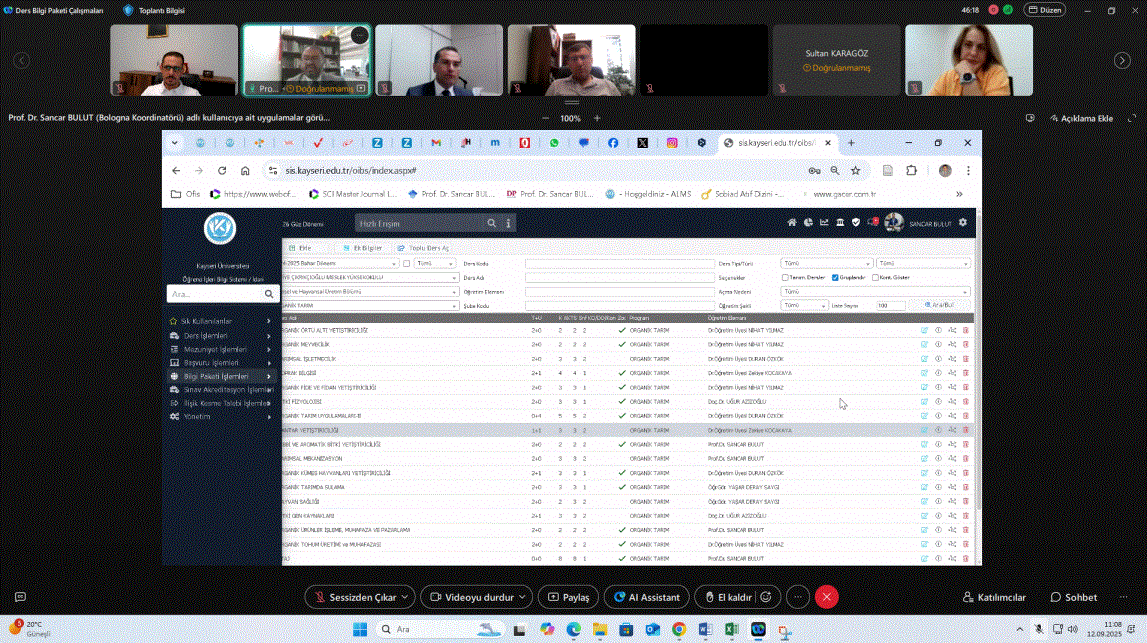Bookmark this page with the star icon
Viewport: 1147px width, 643px height.
[856, 171]
